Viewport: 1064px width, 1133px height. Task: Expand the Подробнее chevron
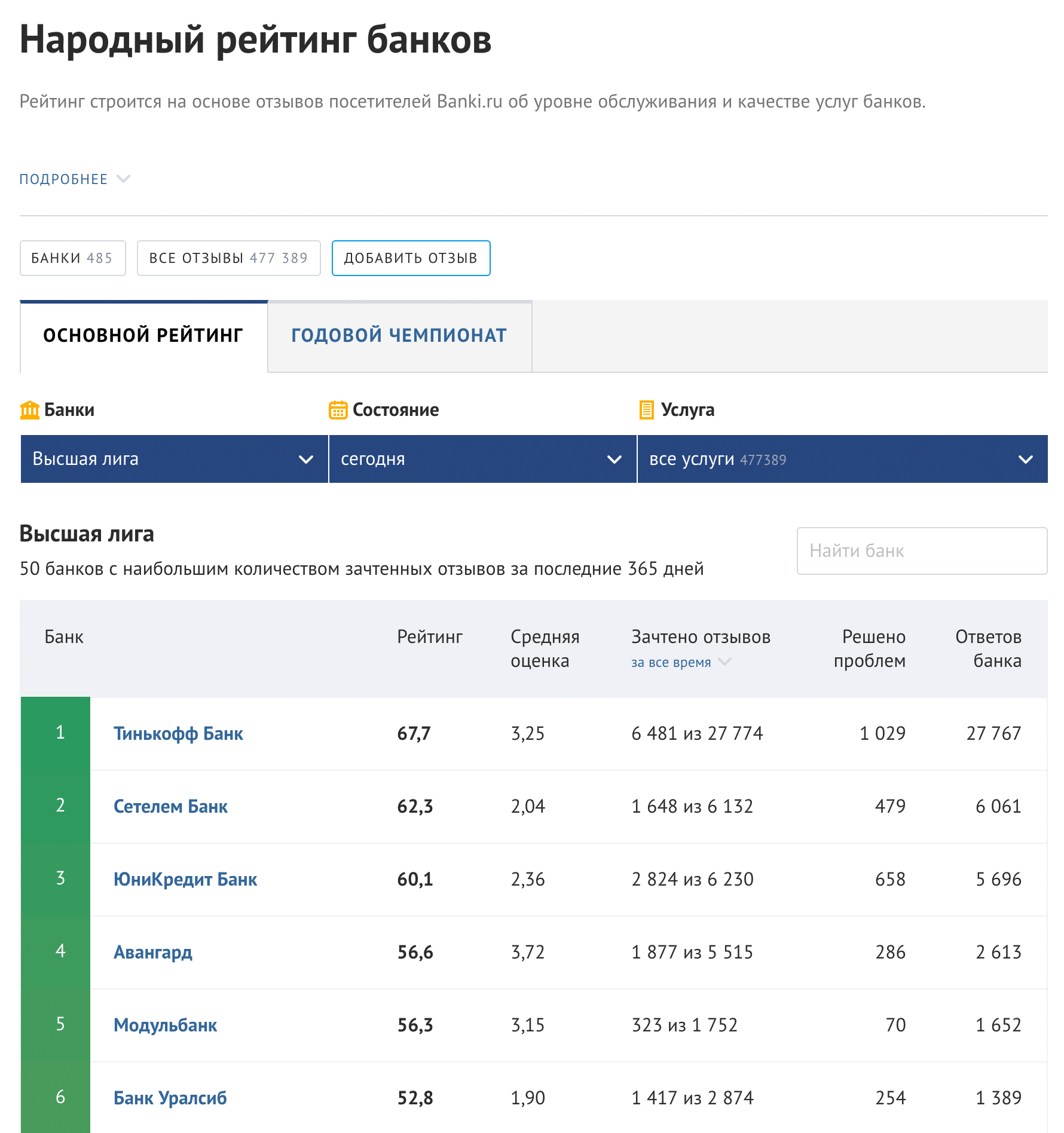(124, 179)
